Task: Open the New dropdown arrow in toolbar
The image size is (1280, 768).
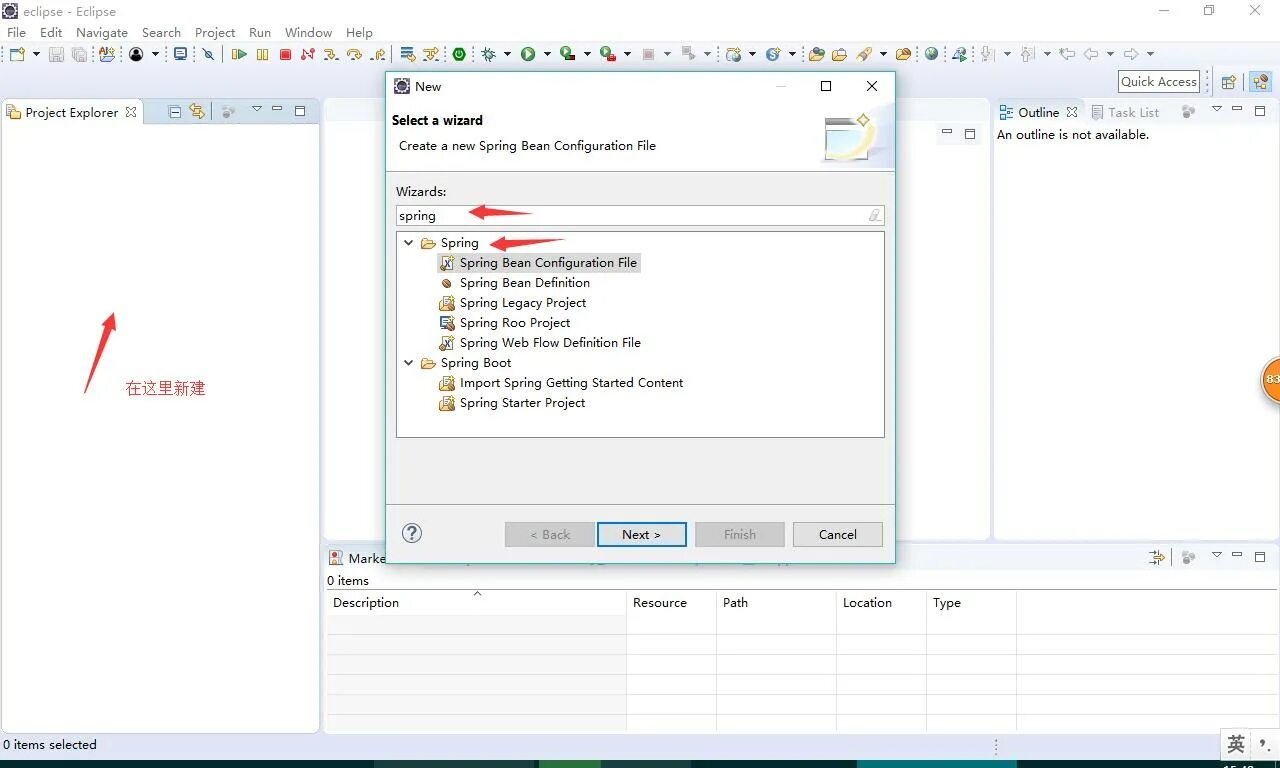Action: (36, 54)
